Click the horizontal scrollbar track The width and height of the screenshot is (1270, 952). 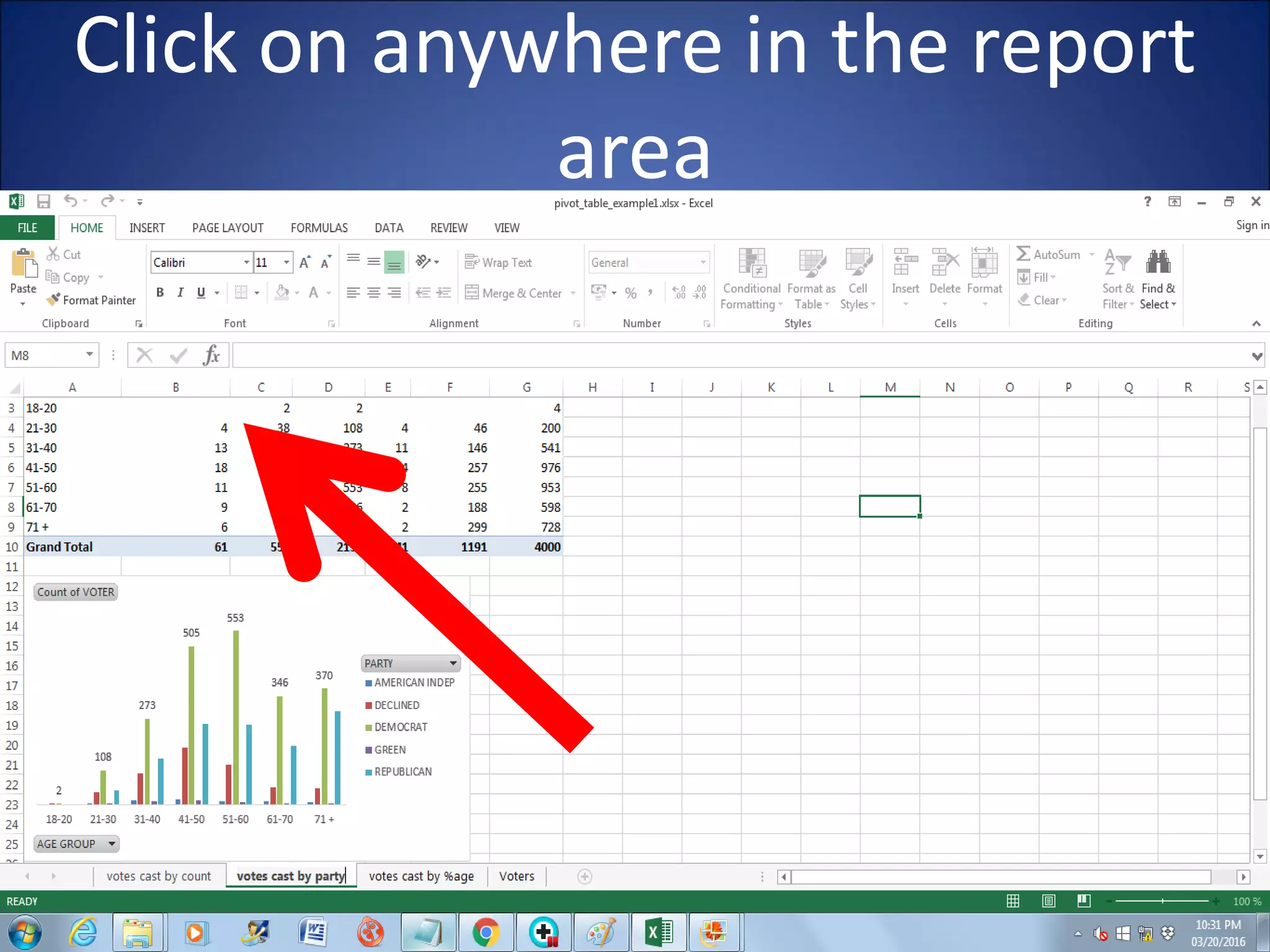pos(1001,876)
